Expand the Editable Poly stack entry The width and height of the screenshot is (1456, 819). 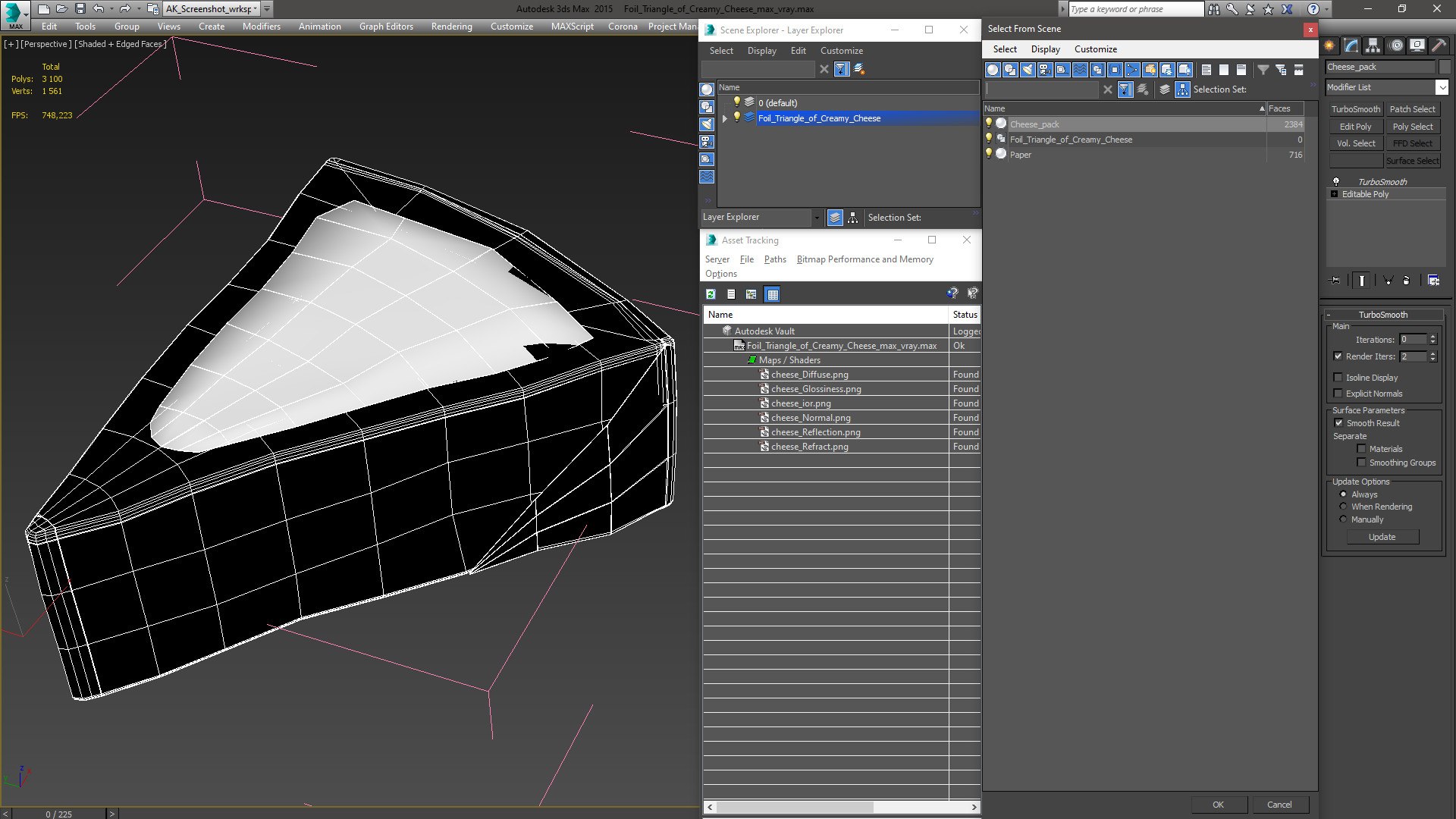[1335, 194]
